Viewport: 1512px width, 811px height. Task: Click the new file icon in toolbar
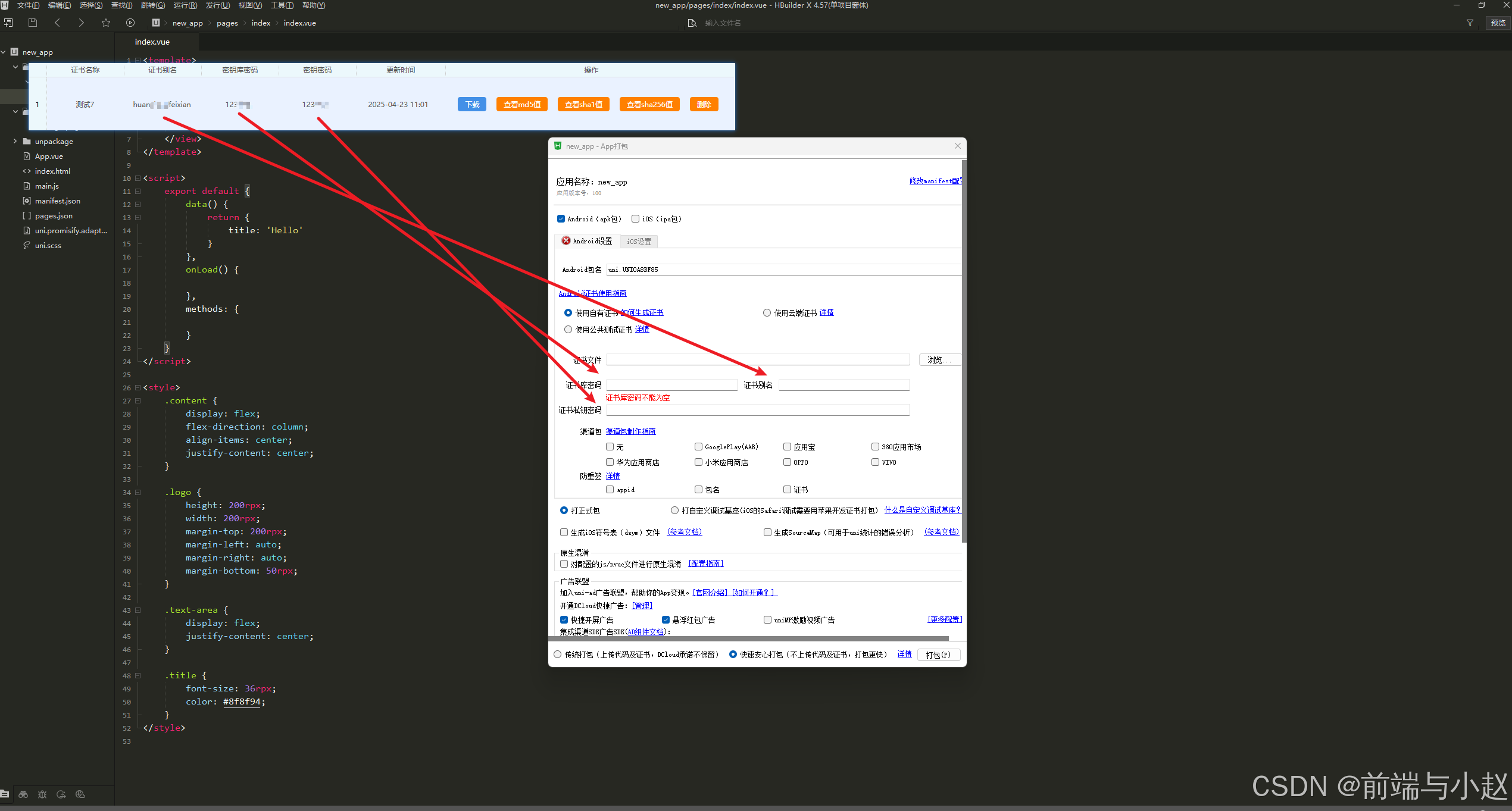point(8,23)
